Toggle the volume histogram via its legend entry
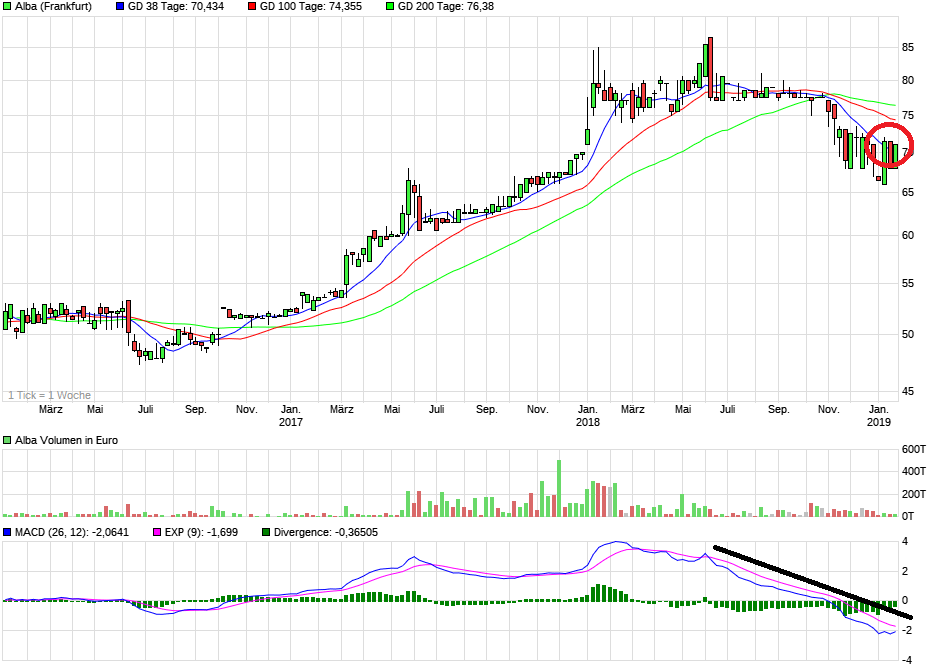940x670 pixels. tap(8, 439)
